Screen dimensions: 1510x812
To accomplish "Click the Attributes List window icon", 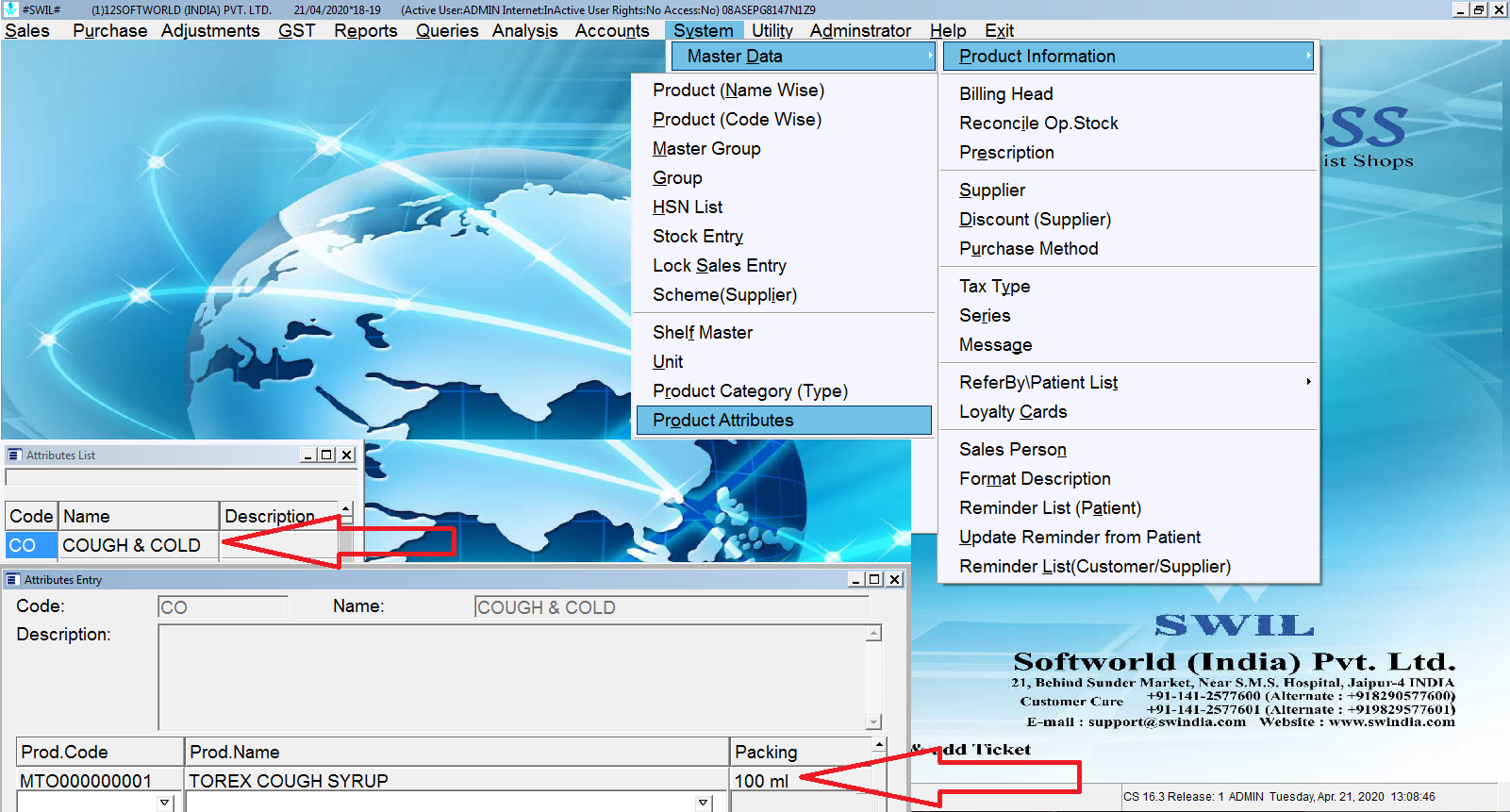I will tap(14, 455).
